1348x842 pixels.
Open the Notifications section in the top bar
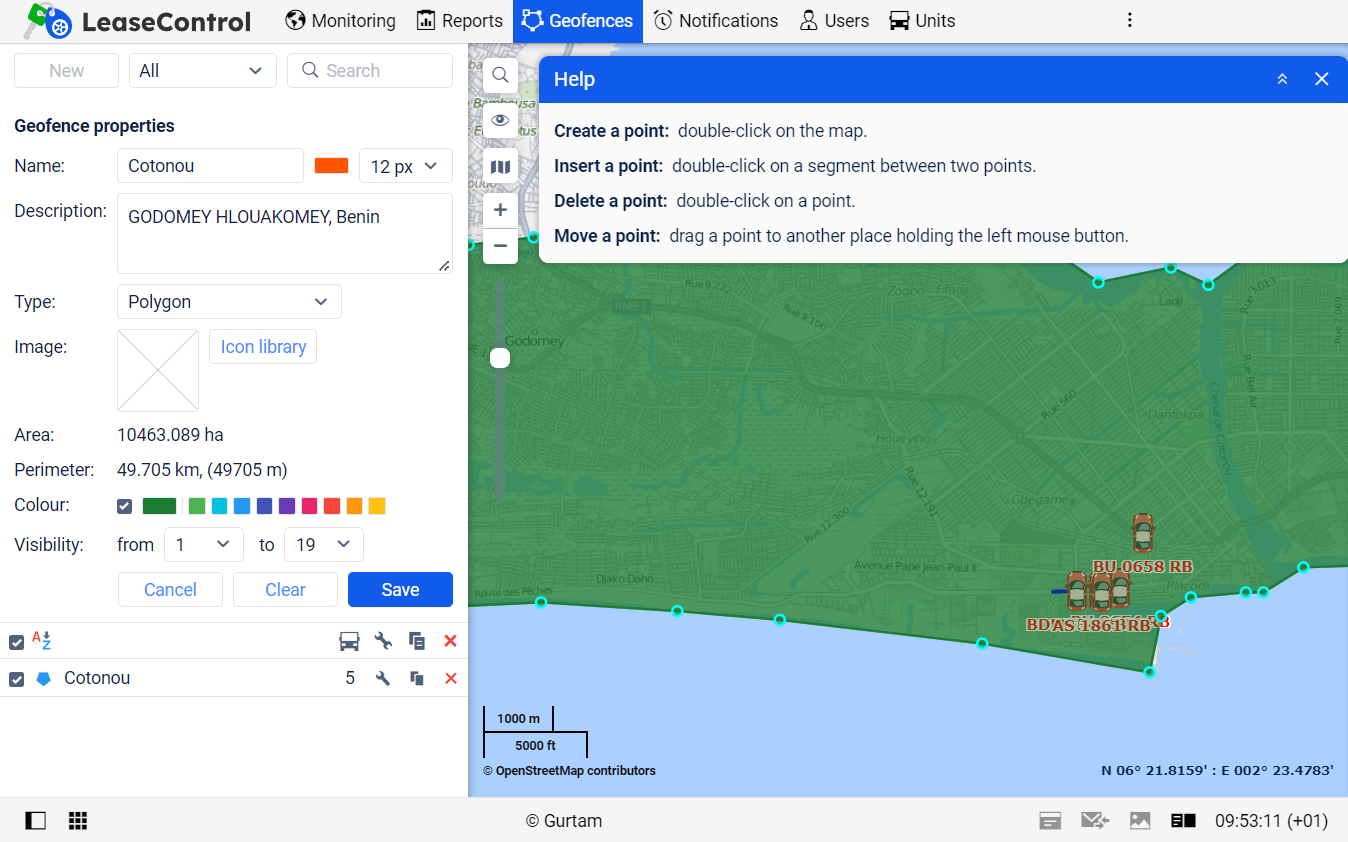click(x=716, y=20)
